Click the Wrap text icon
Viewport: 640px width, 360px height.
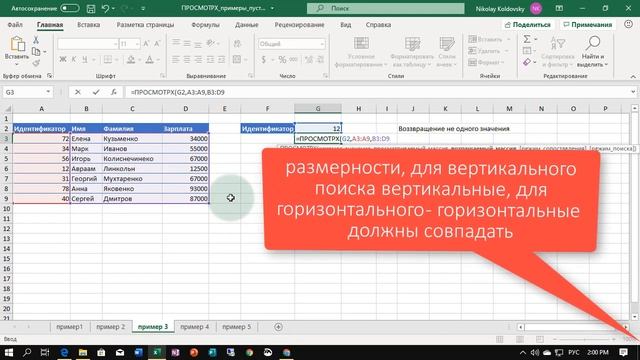tap(237, 44)
